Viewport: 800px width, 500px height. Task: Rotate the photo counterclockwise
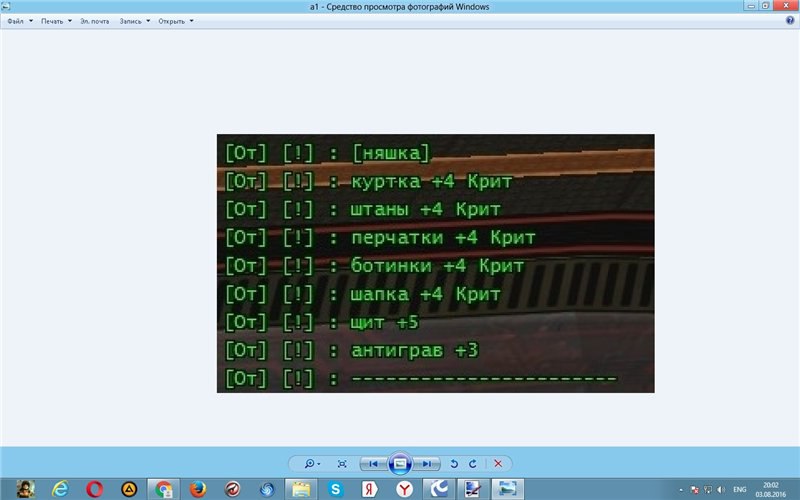coord(454,464)
